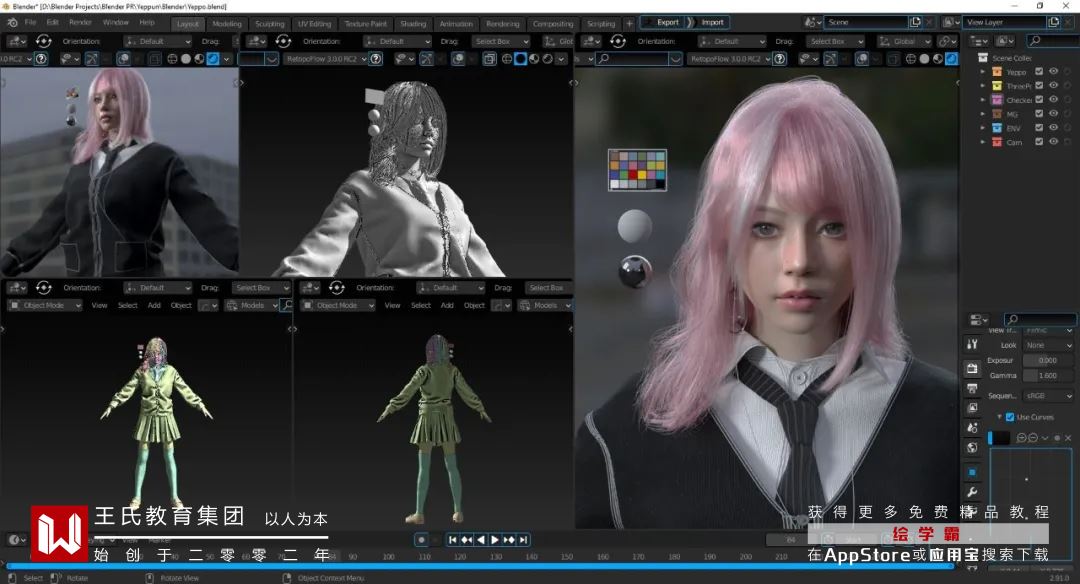Expand the Yeppo collection in outliner
Screen dimensions: 1080x584
click(983, 72)
